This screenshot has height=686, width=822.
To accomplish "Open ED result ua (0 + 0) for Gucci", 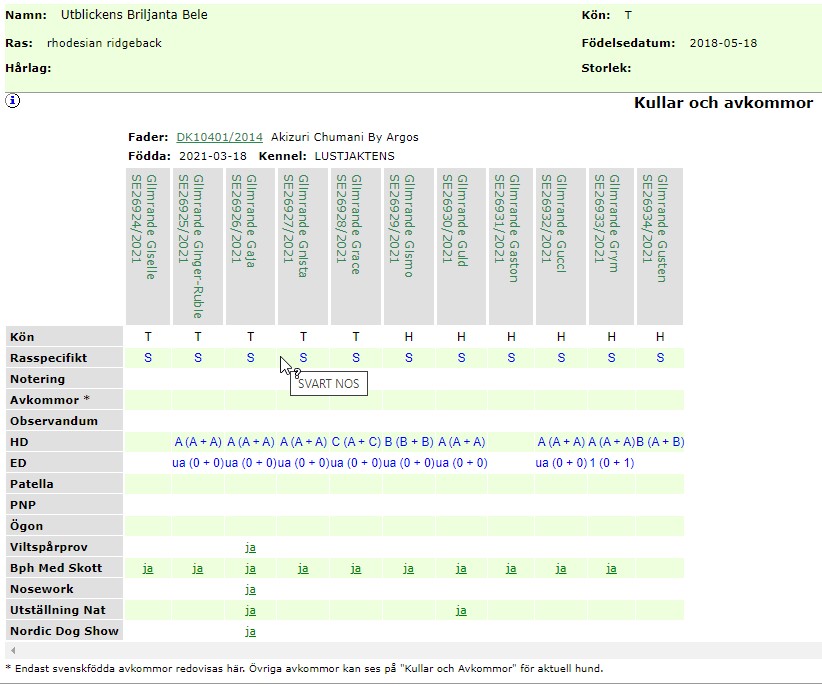I will (x=561, y=463).
